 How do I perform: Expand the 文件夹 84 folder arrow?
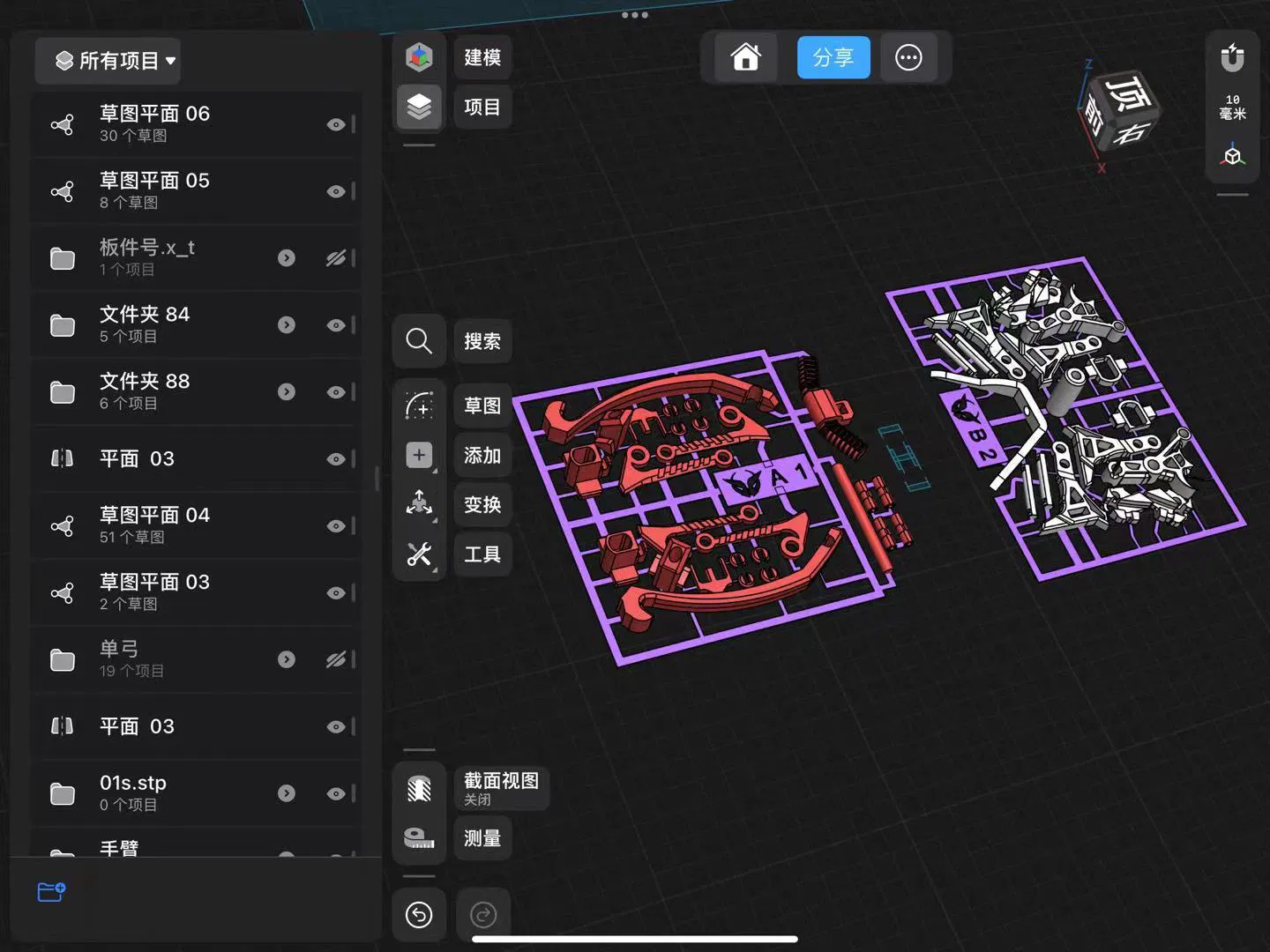287,325
